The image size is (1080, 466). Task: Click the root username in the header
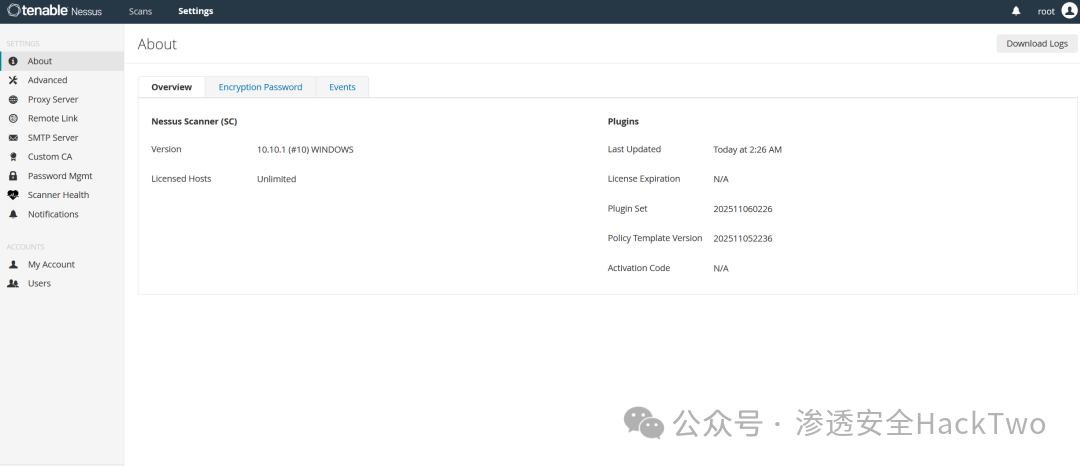1046,11
